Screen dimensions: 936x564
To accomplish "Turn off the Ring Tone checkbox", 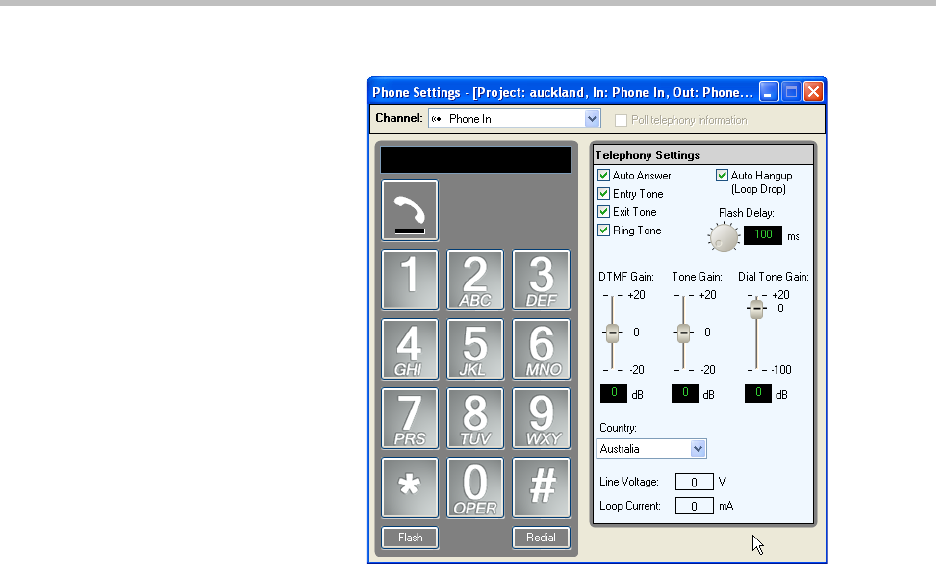I will (x=603, y=230).
